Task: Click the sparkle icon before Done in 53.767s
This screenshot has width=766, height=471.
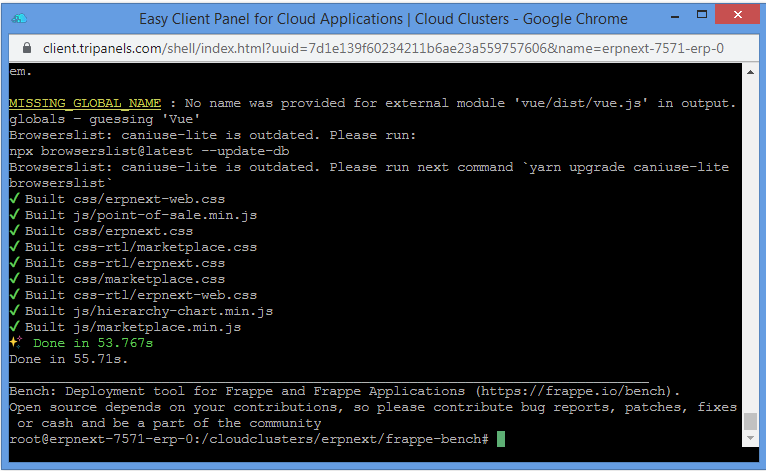Action: [x=16, y=342]
